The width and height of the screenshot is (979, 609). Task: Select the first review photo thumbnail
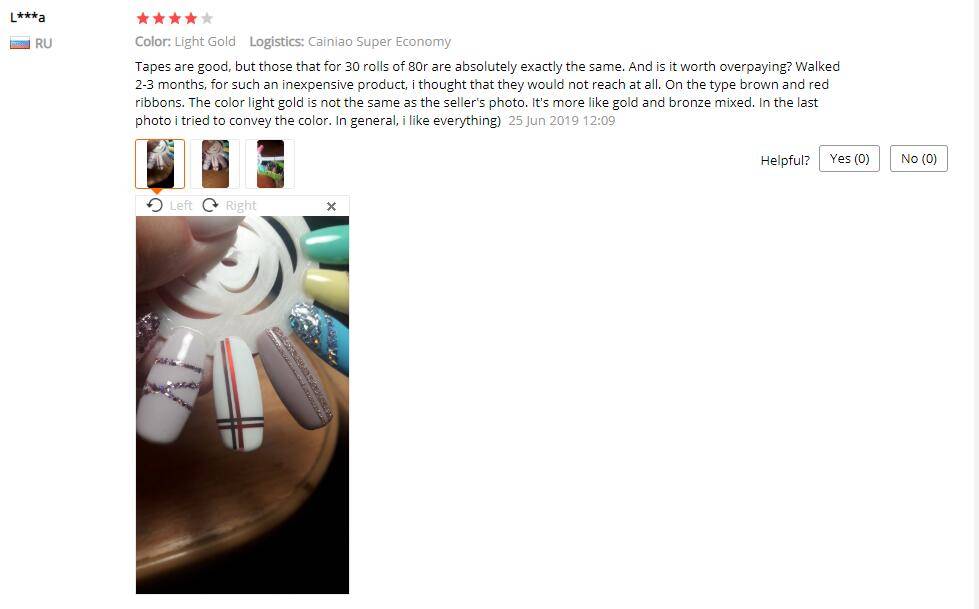[160, 164]
